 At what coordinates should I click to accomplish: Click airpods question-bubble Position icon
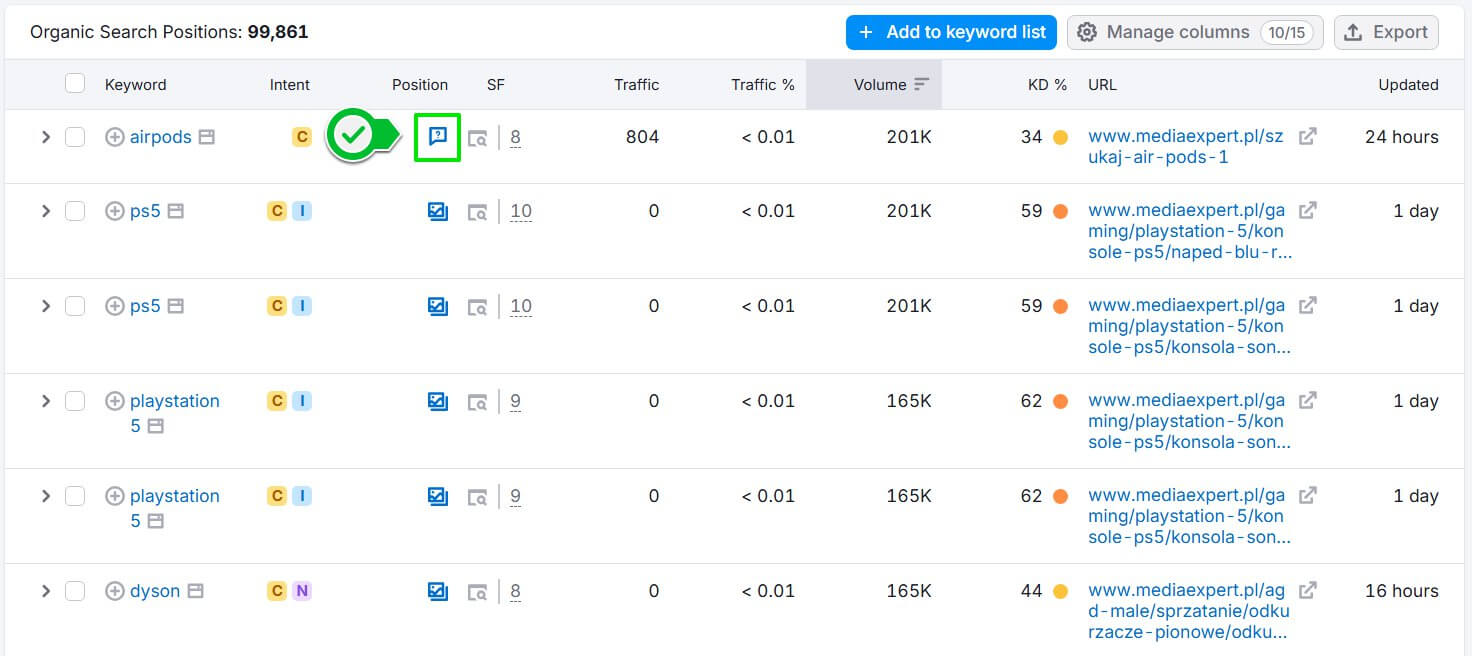pos(438,137)
